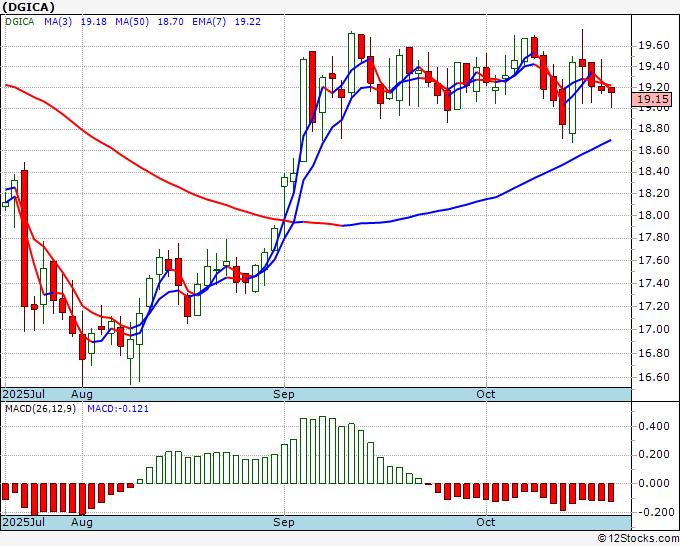Click the Oct marker on the price chart axis
The height and width of the screenshot is (546, 680).
(486, 394)
